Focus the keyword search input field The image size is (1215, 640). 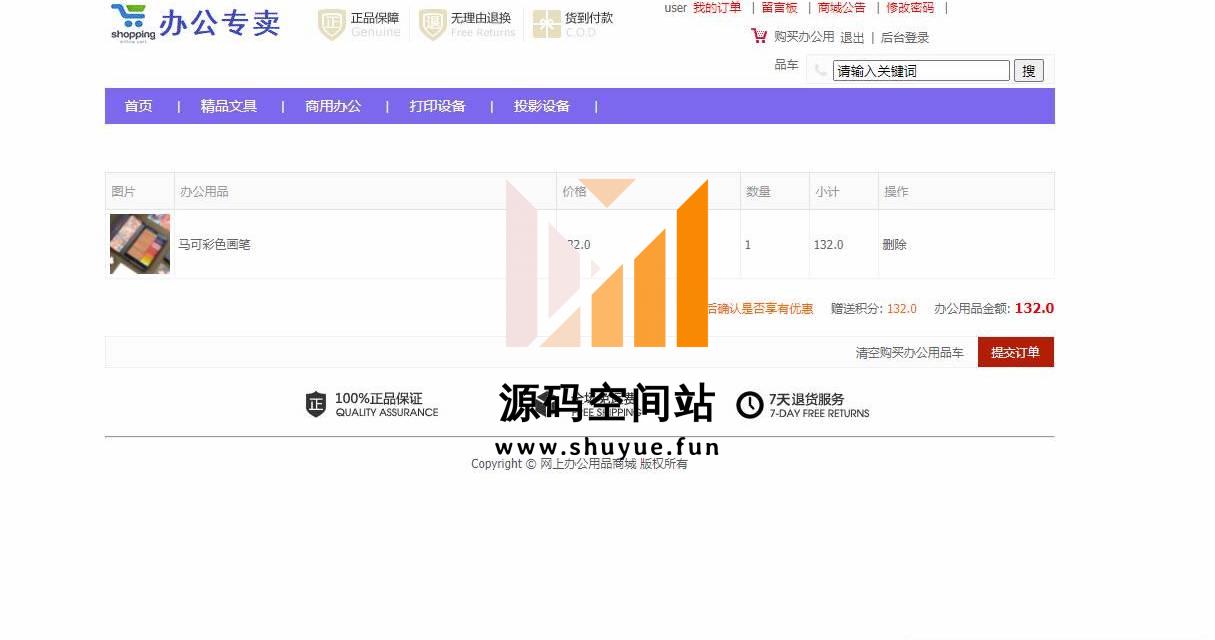click(921, 71)
